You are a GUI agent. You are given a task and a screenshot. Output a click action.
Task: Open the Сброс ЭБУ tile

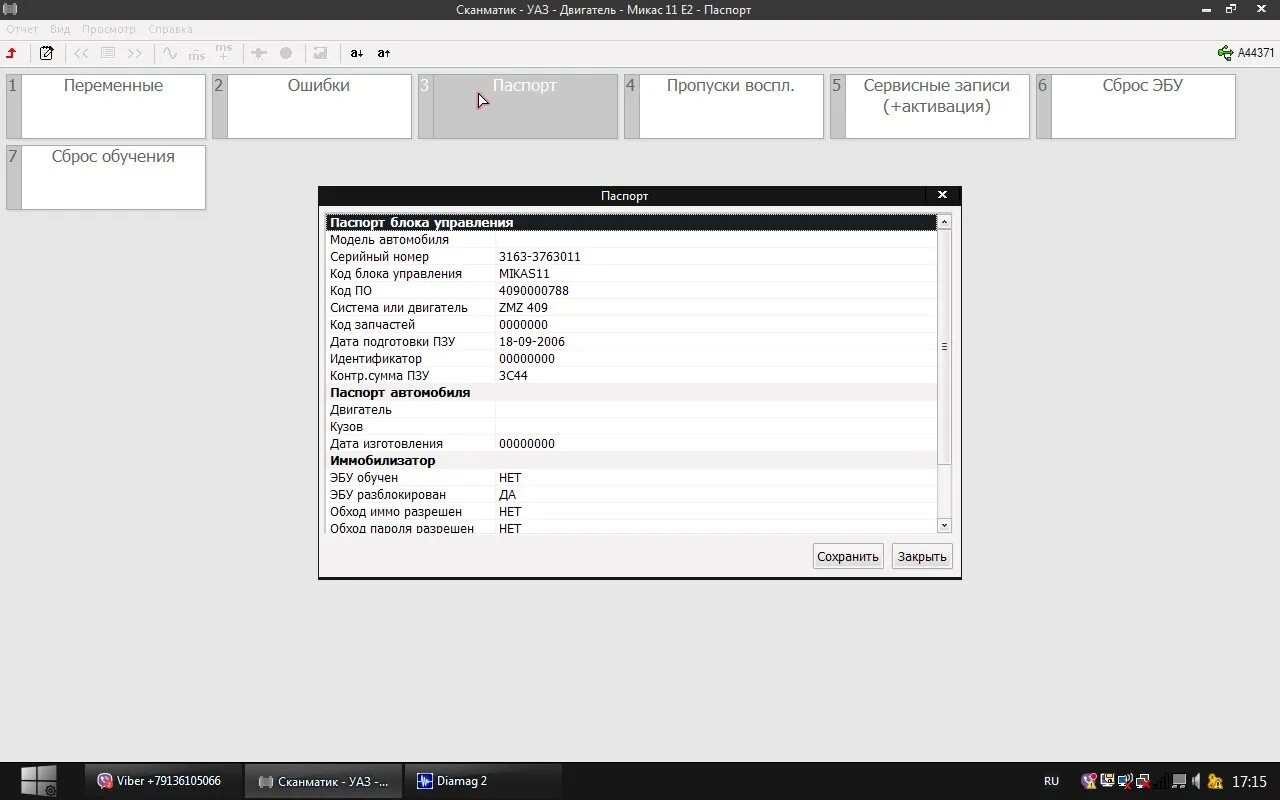point(1136,106)
